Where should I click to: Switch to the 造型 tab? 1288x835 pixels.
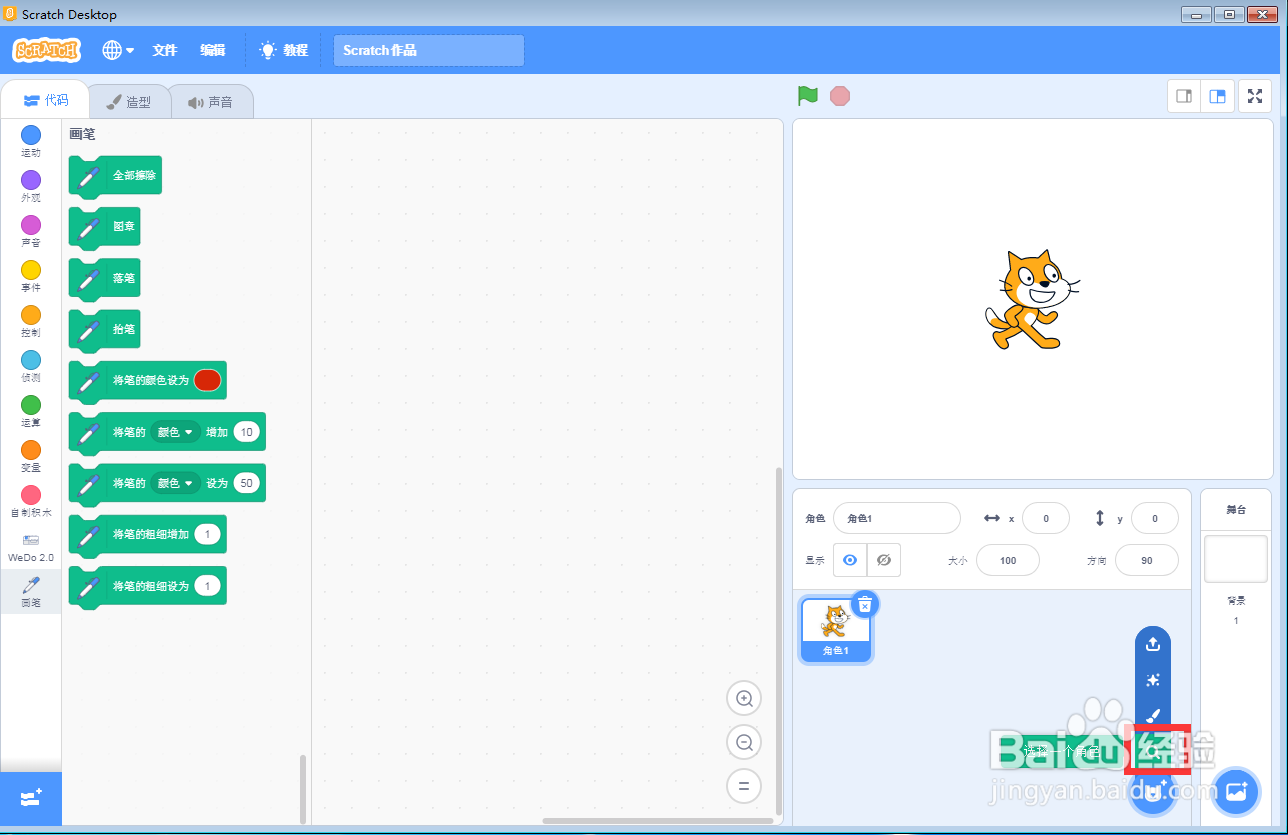(130, 100)
